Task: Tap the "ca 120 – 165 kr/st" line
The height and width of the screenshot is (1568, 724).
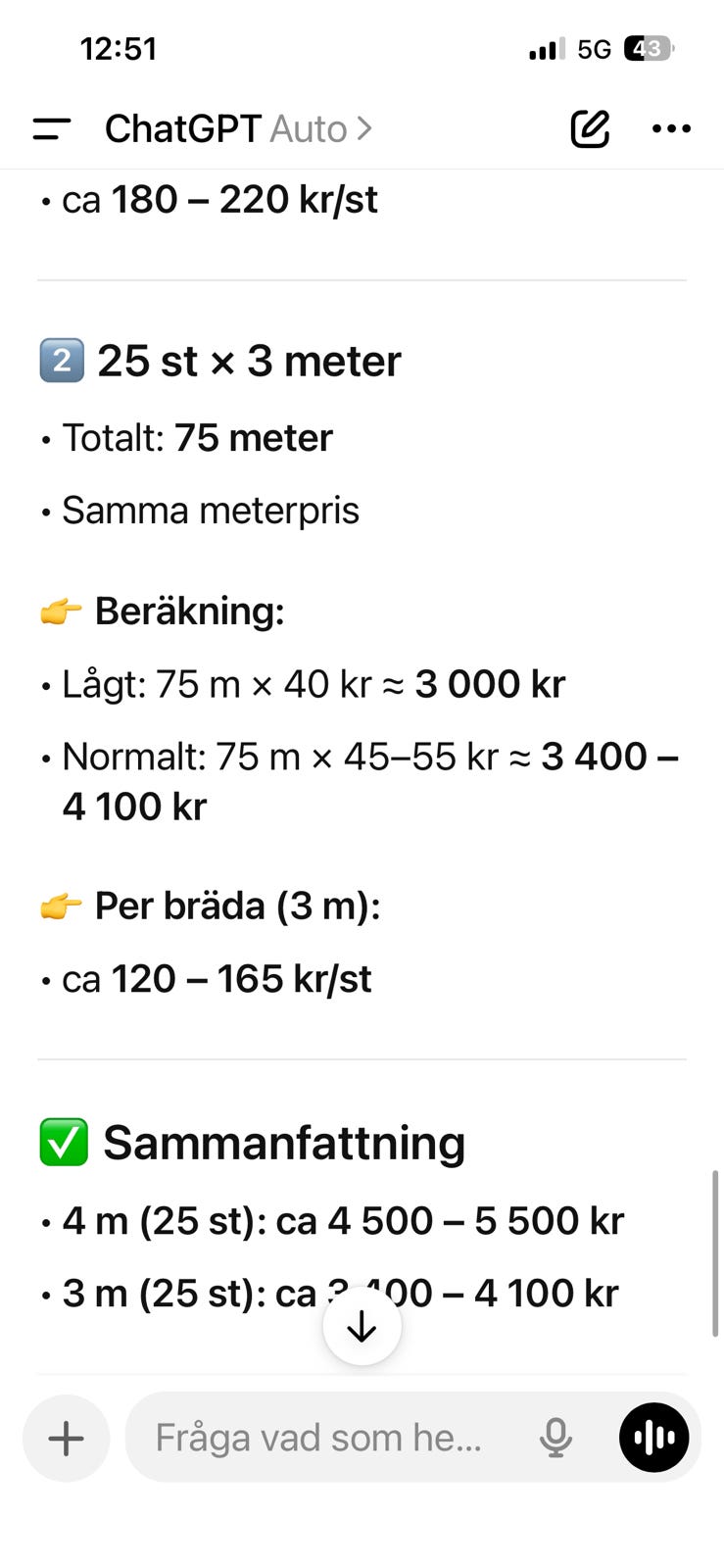Action: 217,979
